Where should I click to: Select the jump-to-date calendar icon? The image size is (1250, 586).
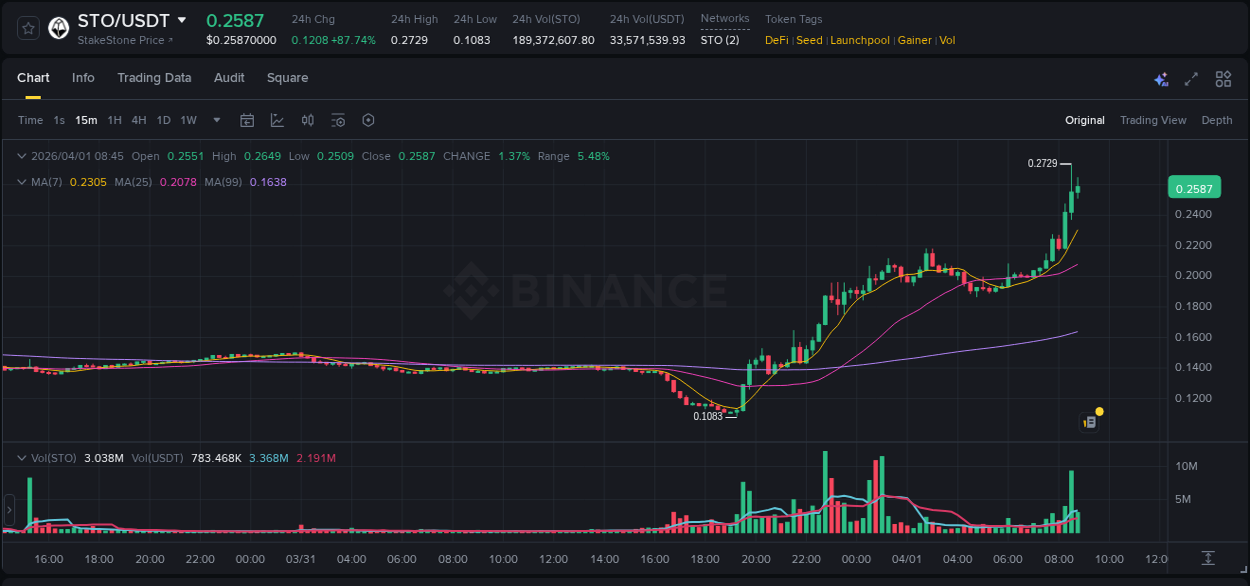247,120
